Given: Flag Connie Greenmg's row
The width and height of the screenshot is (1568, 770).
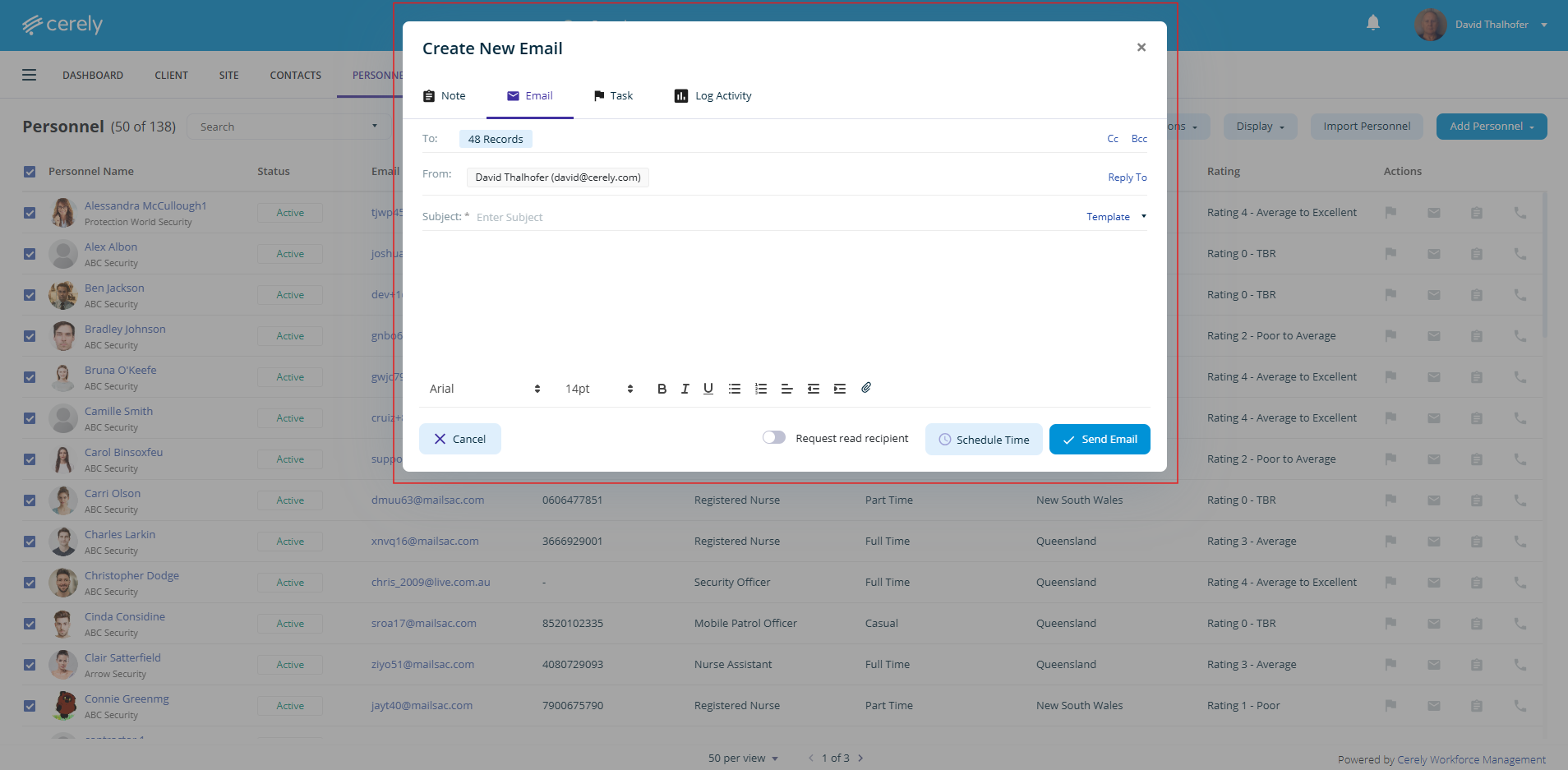Looking at the screenshot, I should pyautogui.click(x=1390, y=706).
